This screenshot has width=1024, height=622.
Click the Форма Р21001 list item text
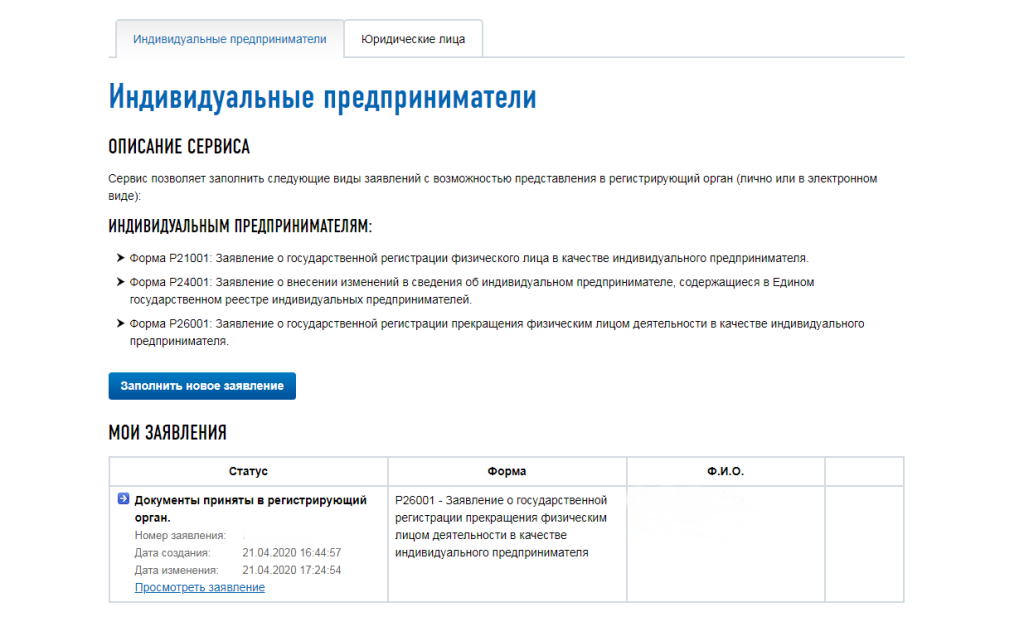468,257
